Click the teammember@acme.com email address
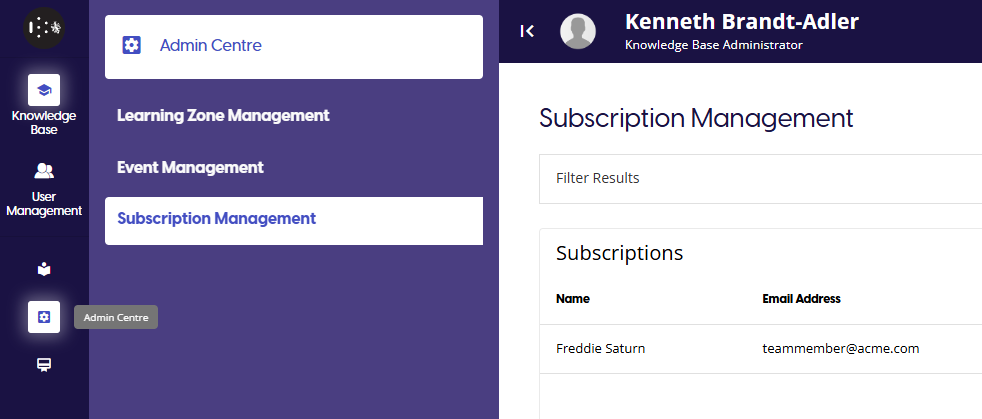Screen dimensions: 982x419 (x=840, y=348)
